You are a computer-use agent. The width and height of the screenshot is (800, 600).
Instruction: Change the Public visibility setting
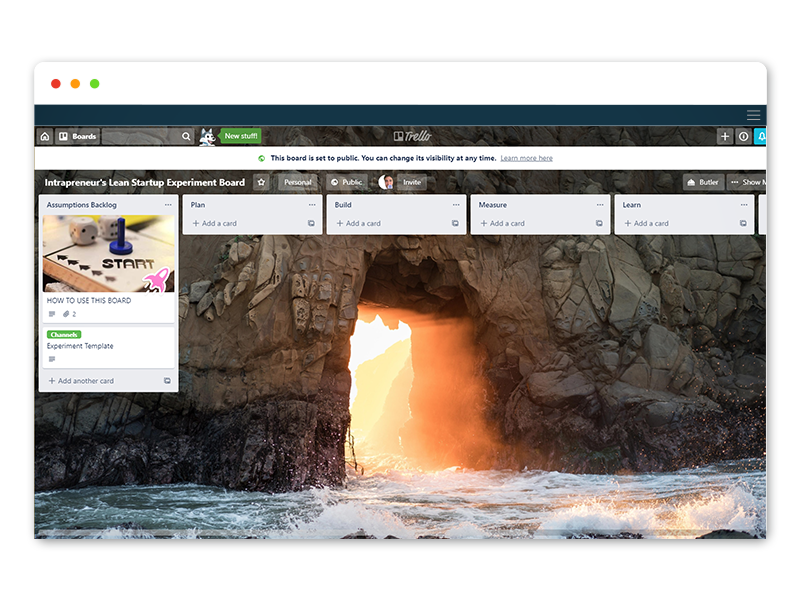point(346,182)
